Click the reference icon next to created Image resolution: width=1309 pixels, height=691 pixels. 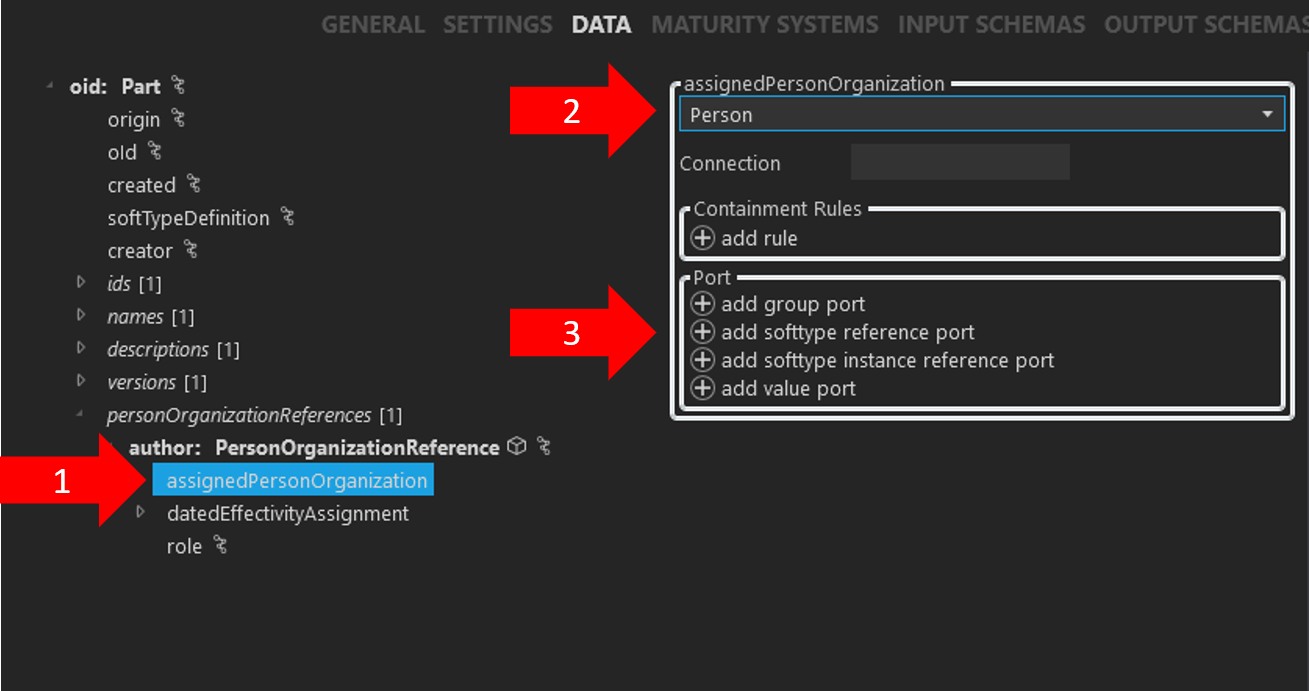[x=194, y=184]
